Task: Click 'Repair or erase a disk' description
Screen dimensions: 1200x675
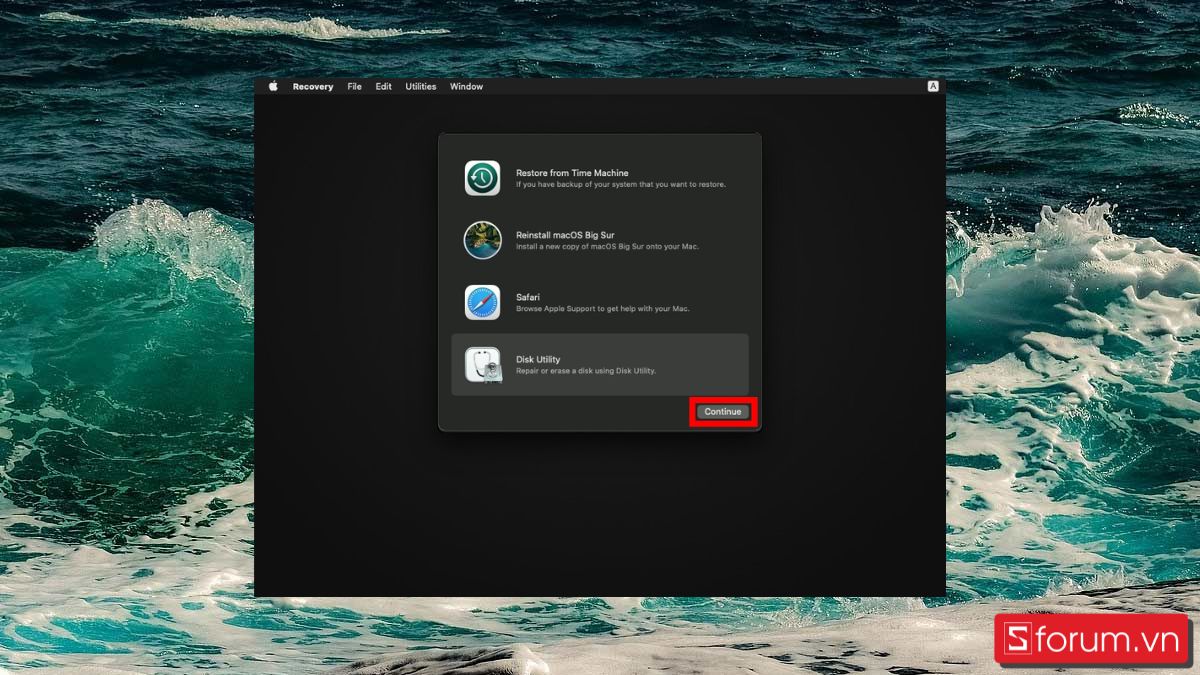Action: coord(585,371)
